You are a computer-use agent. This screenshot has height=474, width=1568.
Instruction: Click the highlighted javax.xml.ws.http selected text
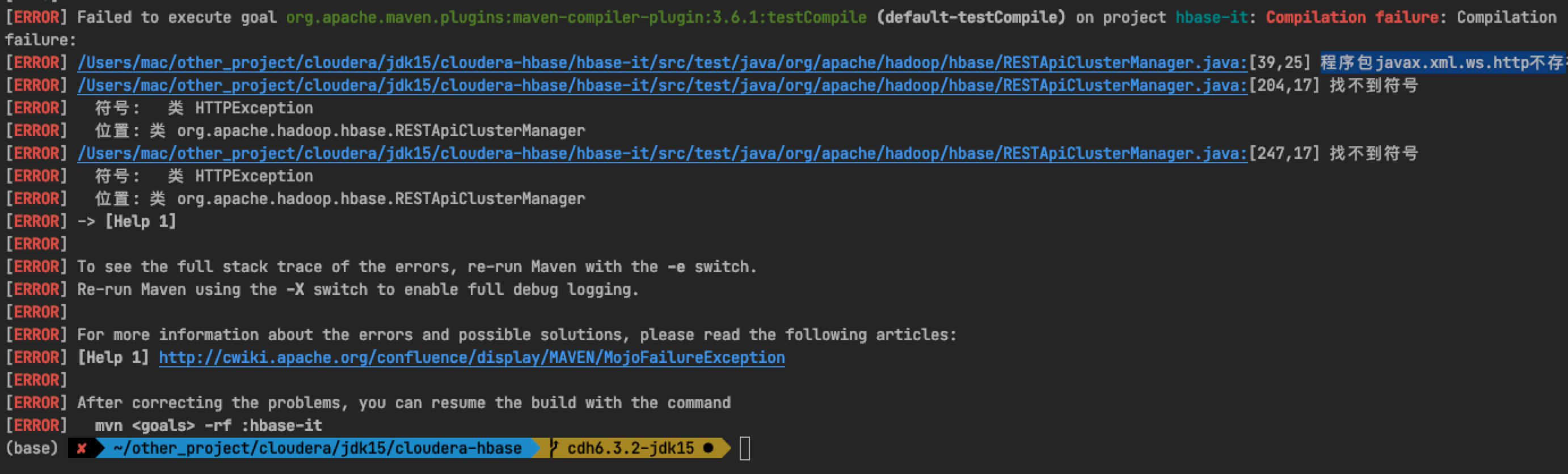[1443, 63]
